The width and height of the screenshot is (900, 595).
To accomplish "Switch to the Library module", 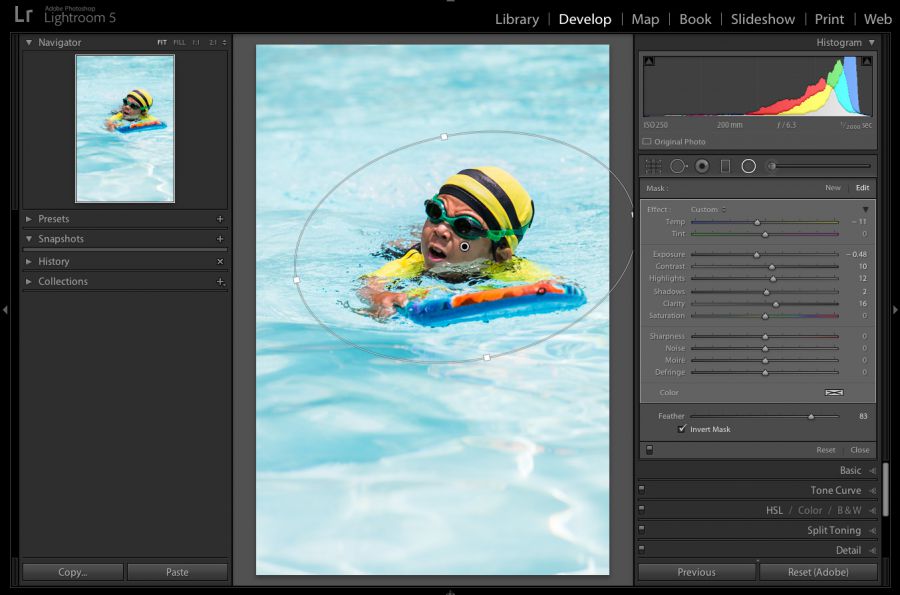I will point(516,19).
